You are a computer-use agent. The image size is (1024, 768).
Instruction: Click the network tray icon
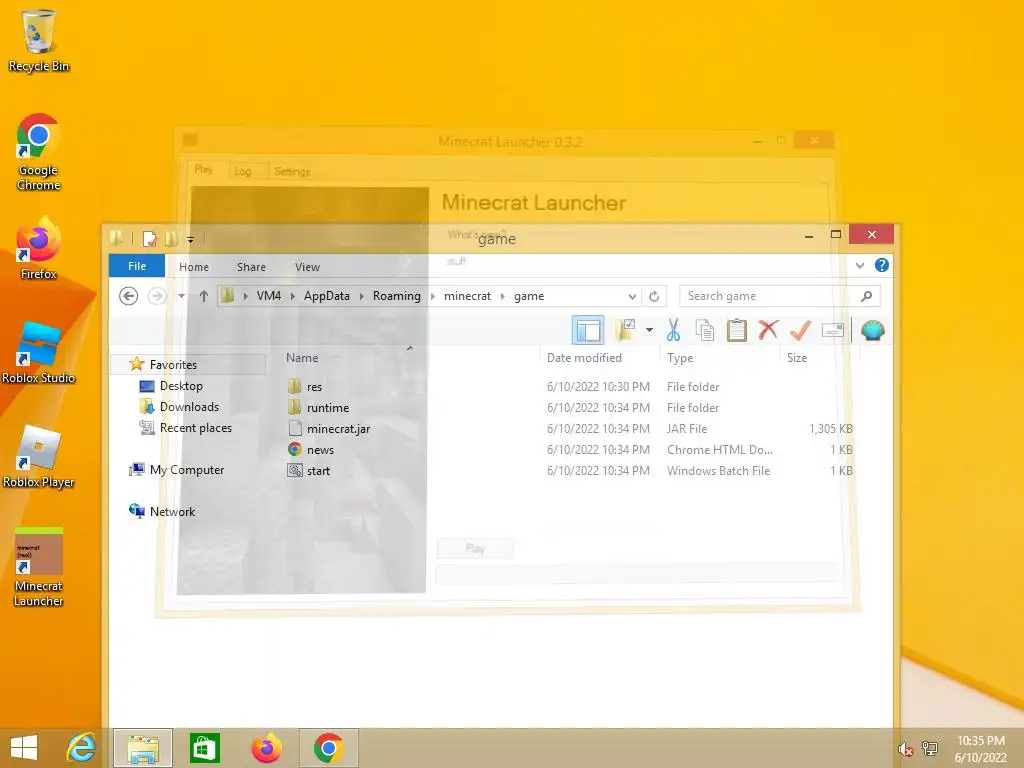pos(930,748)
